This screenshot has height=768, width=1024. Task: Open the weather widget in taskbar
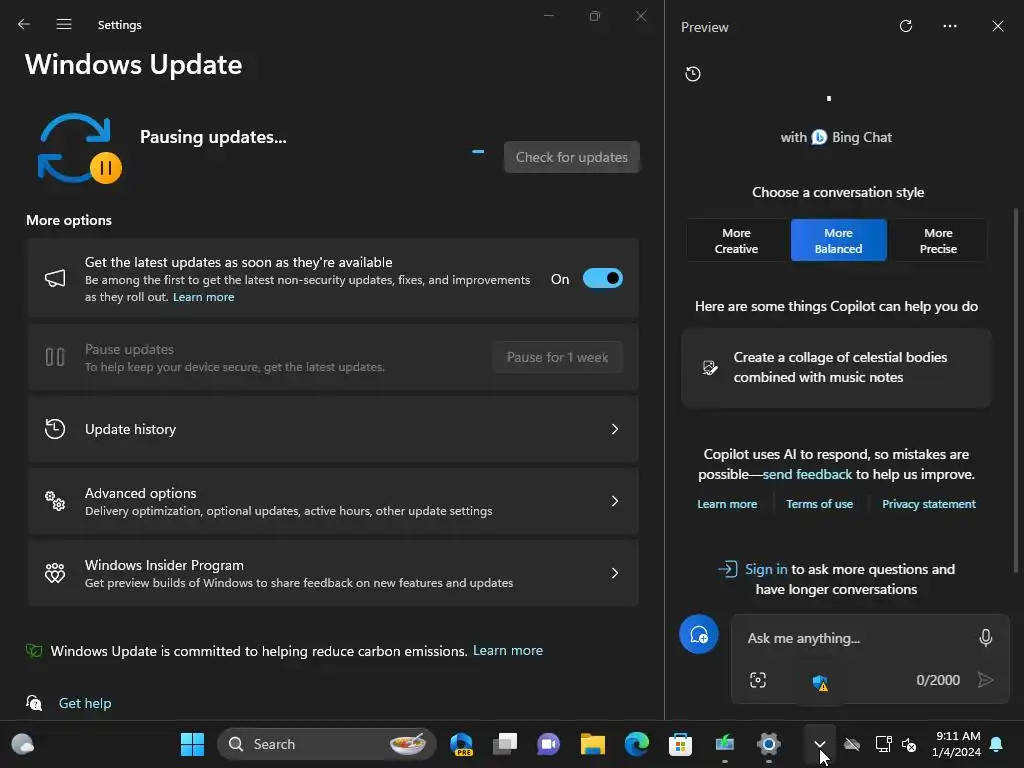coord(23,744)
